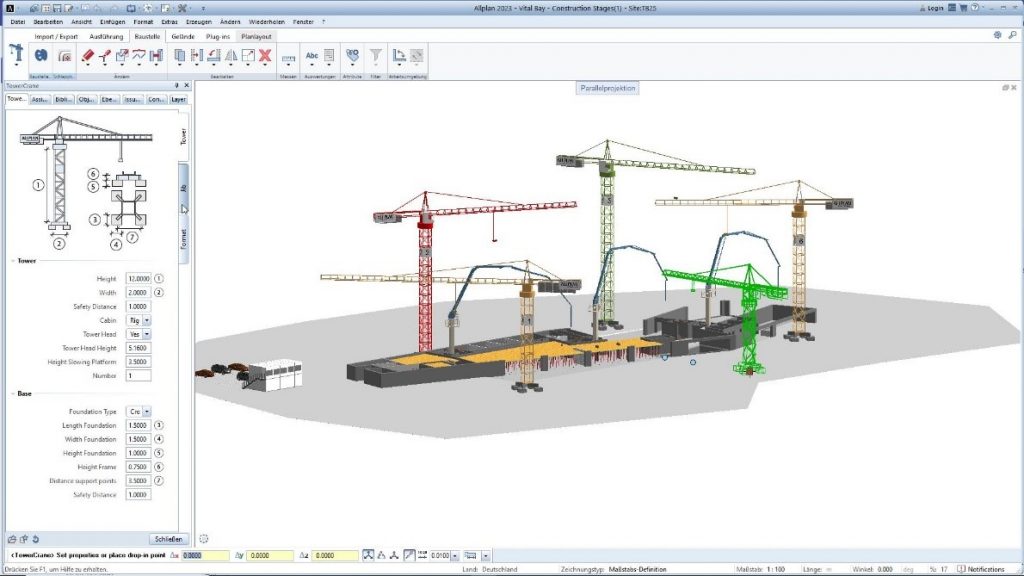
Task: Click the mirror tool icon in Bearbeiten group
Action: [230, 57]
